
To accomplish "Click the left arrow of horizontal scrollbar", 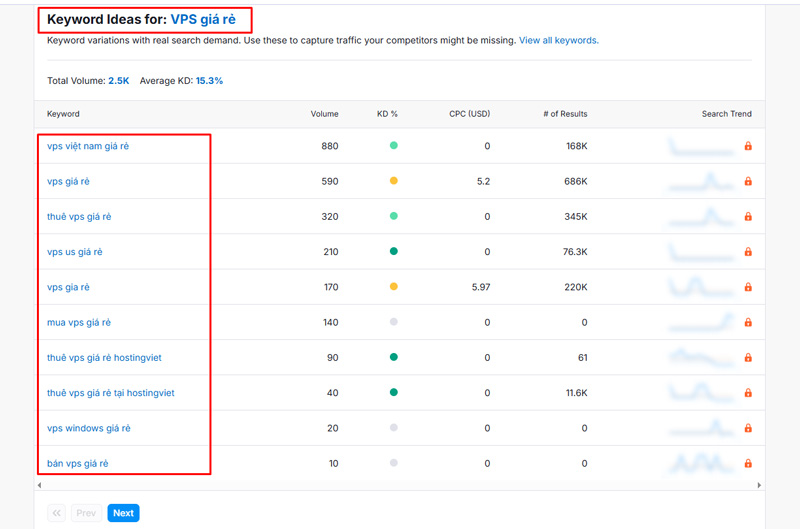I will coord(40,485).
